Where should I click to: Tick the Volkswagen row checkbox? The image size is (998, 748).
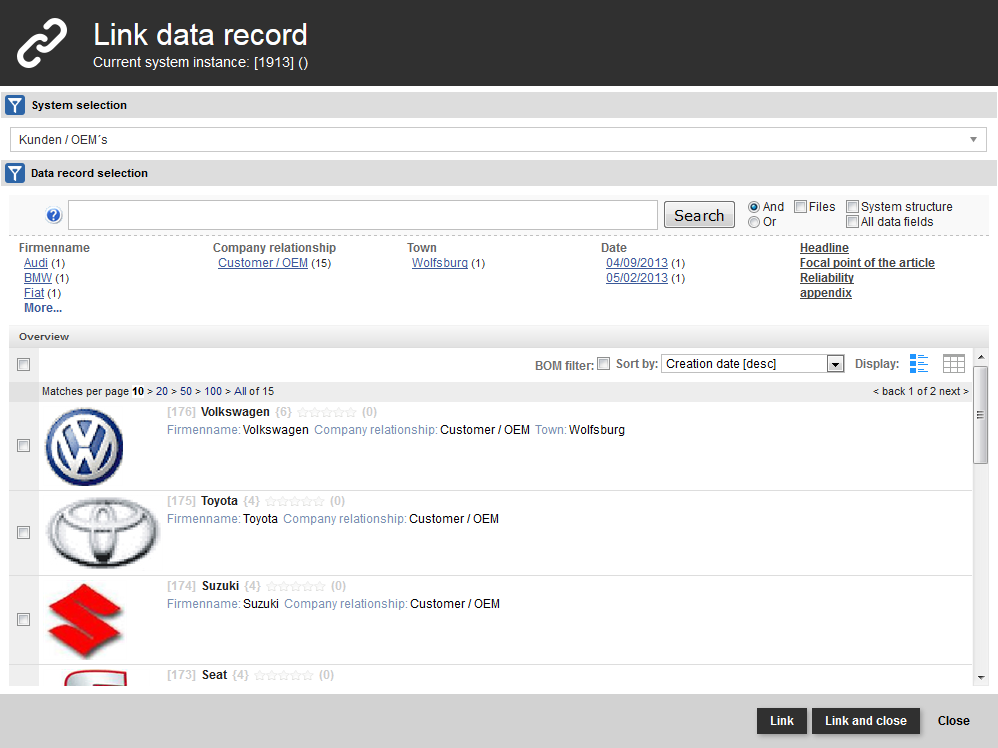click(24, 446)
